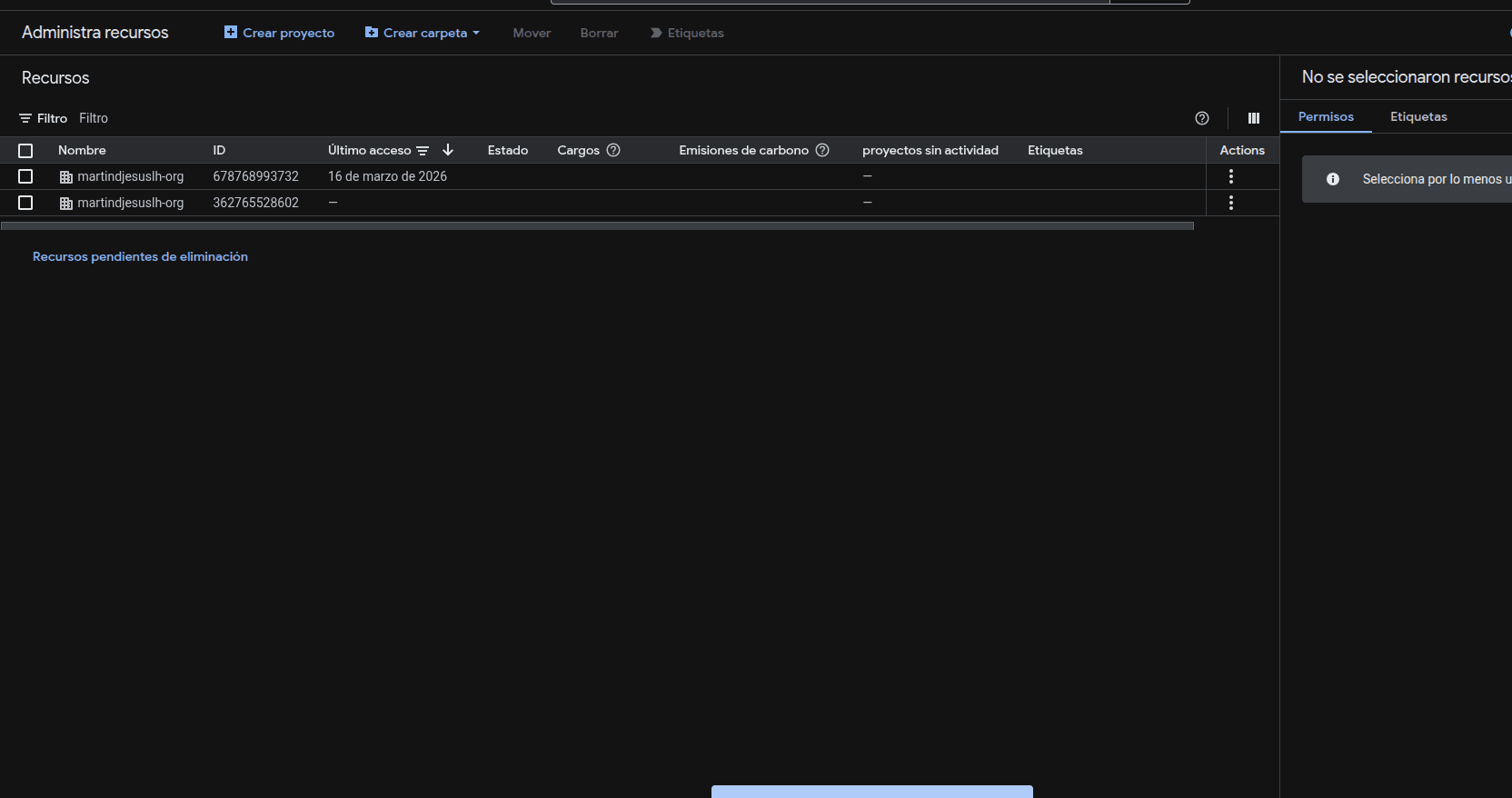Open the column display options icon
Viewport: 1512px width, 798px height.
pyautogui.click(x=1254, y=118)
